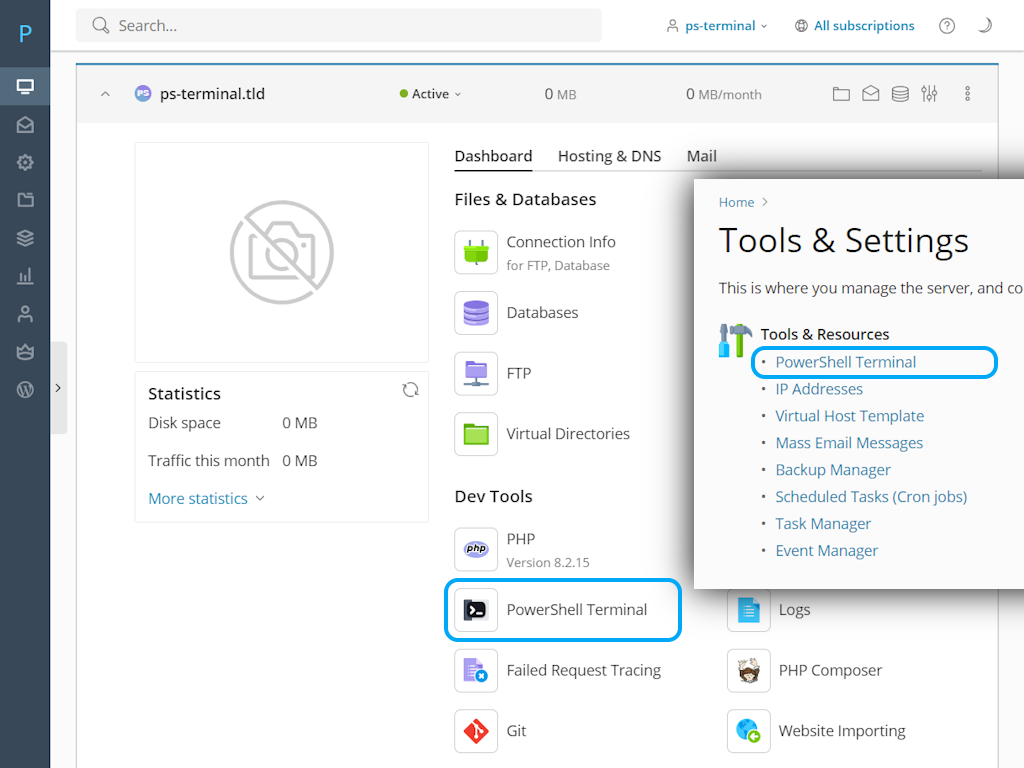The image size is (1024, 768).
Task: Switch to the Hosting & DNS tab
Action: click(x=609, y=156)
